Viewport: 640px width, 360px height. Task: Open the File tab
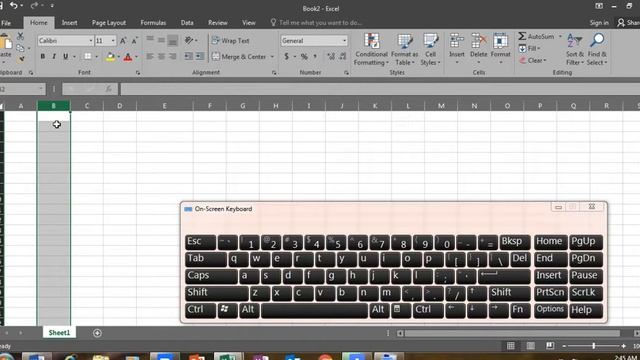(6, 23)
